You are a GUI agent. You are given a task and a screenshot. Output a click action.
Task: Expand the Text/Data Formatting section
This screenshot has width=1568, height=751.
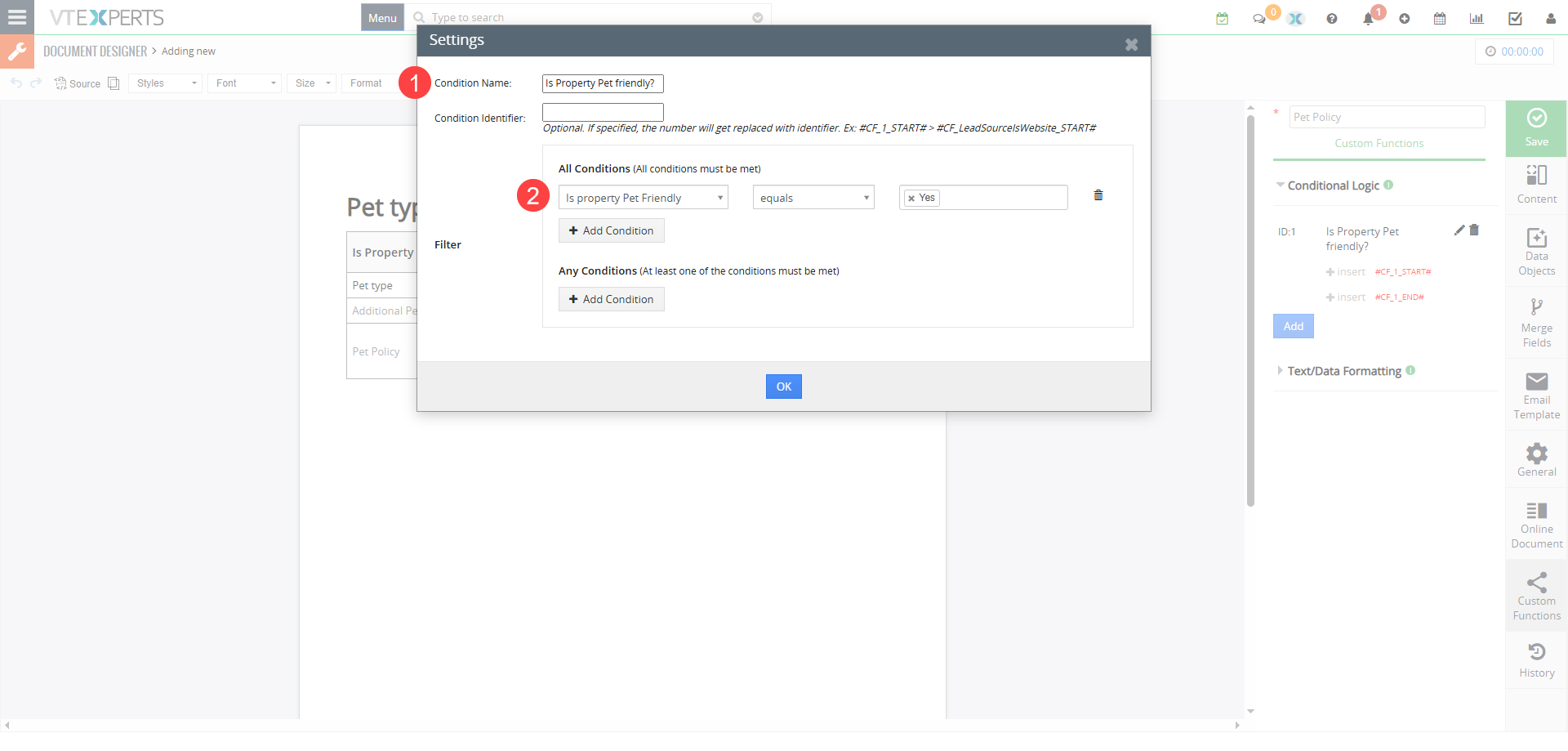(1343, 371)
